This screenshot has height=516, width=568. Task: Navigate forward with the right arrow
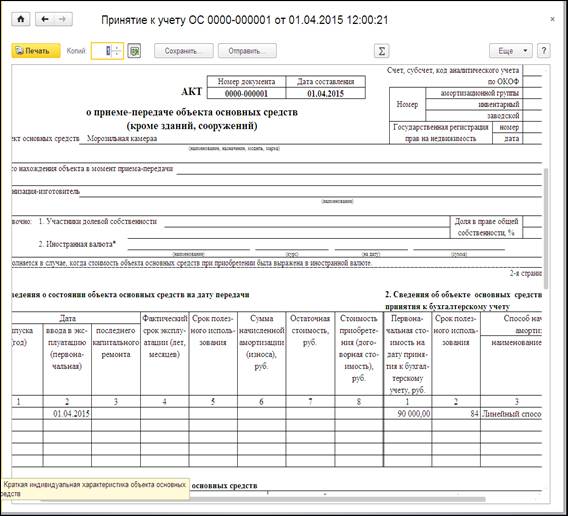click(x=63, y=19)
